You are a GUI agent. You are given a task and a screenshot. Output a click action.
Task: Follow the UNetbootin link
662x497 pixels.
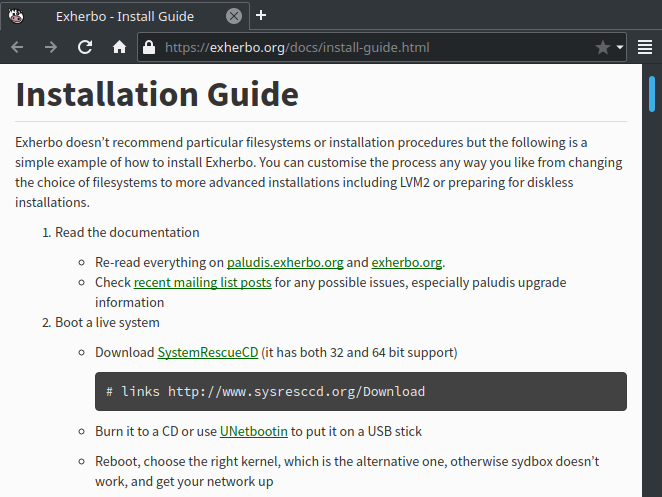(254, 431)
